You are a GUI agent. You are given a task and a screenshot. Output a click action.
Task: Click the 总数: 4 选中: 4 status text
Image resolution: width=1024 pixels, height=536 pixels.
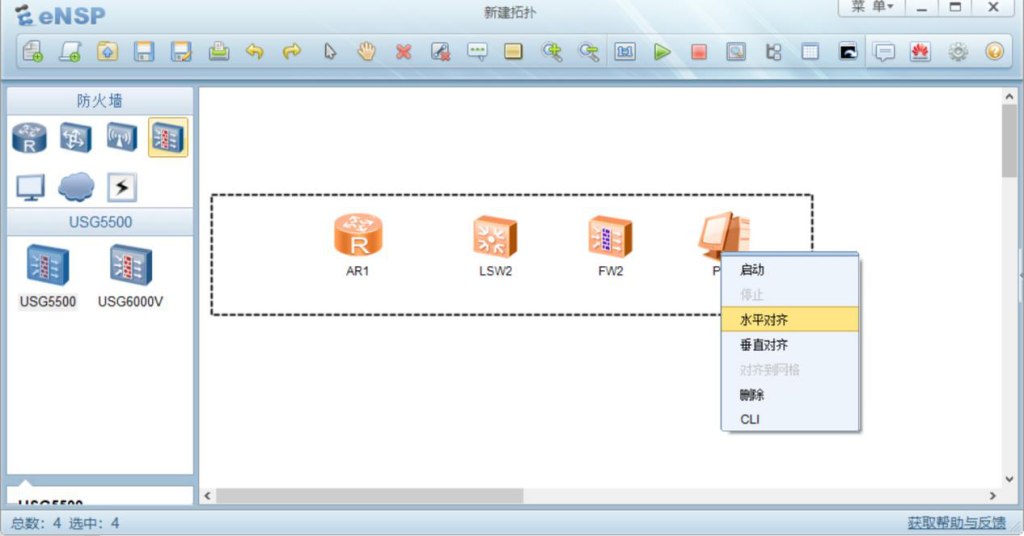pyautogui.click(x=65, y=523)
